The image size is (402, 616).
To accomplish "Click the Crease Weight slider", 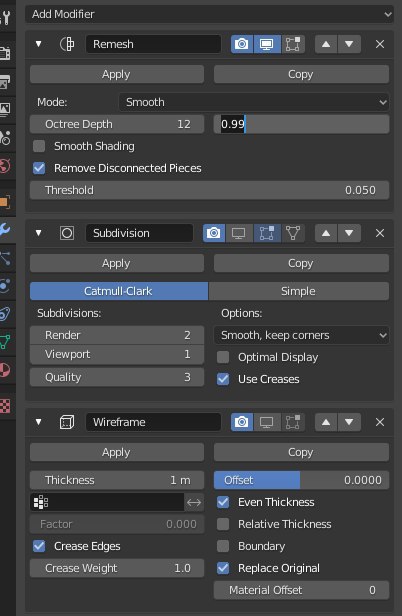I will [117, 568].
